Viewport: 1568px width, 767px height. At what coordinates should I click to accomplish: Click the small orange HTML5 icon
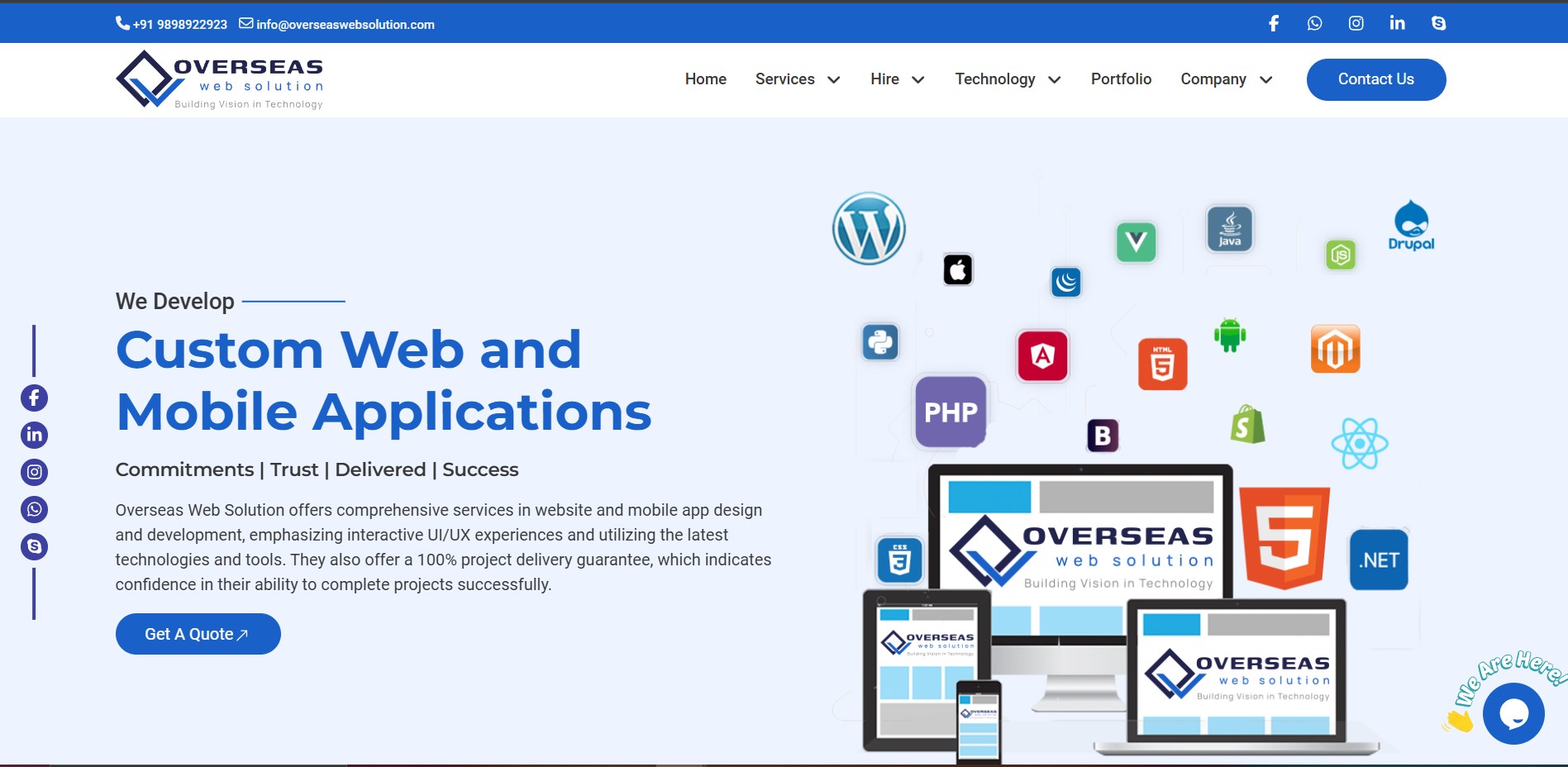(1163, 364)
